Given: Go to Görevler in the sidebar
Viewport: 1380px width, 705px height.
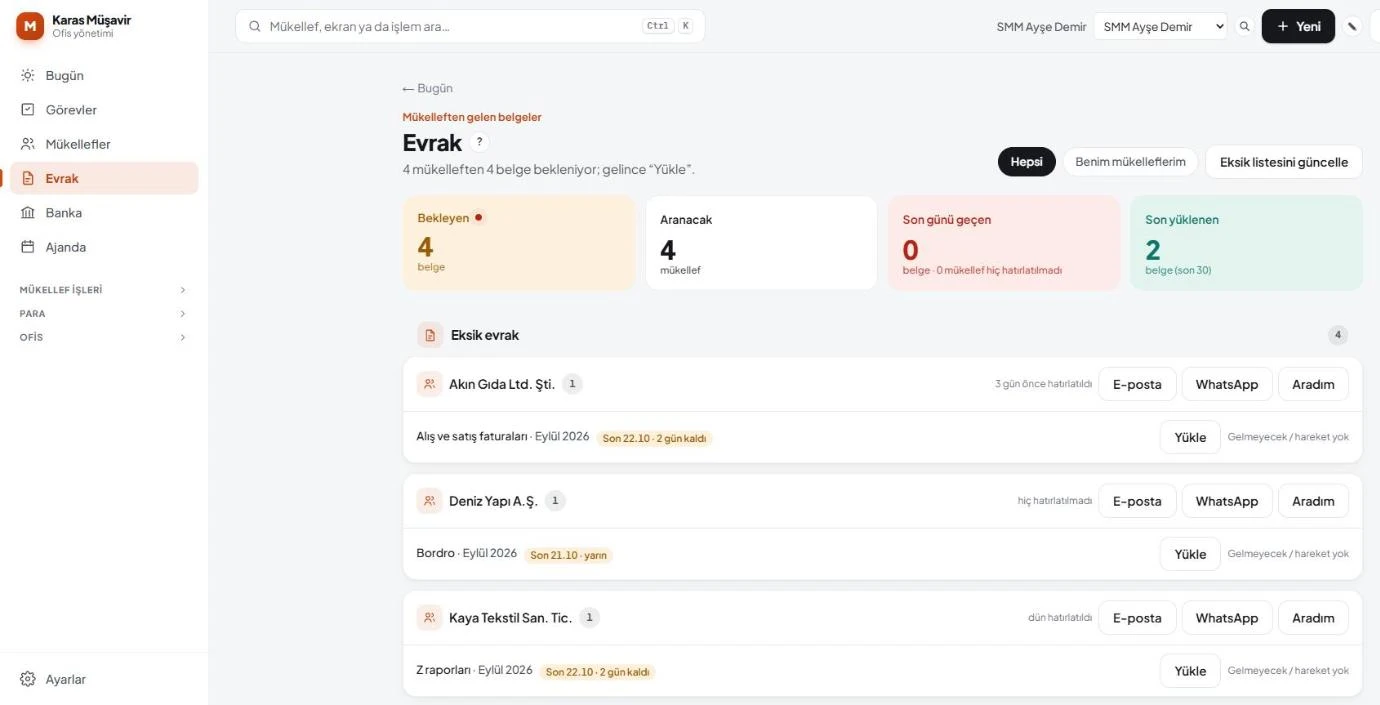Looking at the screenshot, I should tap(104, 110).
